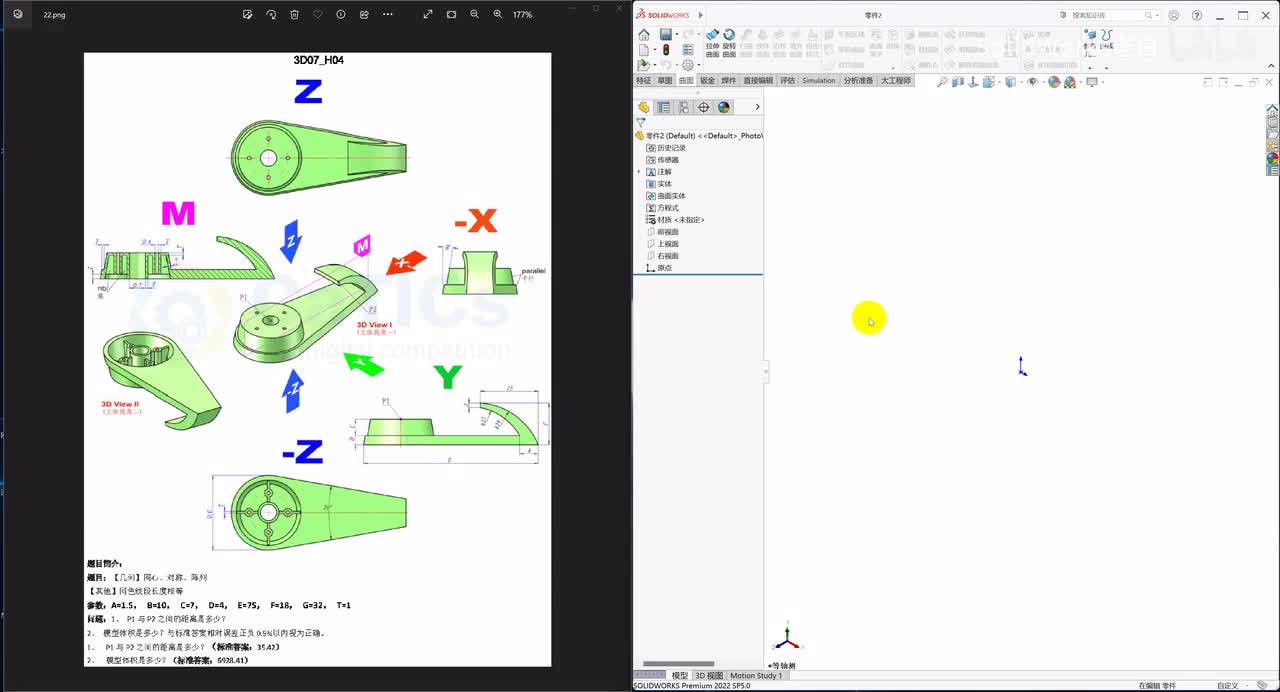This screenshot has height=692, width=1280.
Task: Open the 模型 bottom tab
Action: pyautogui.click(x=680, y=676)
